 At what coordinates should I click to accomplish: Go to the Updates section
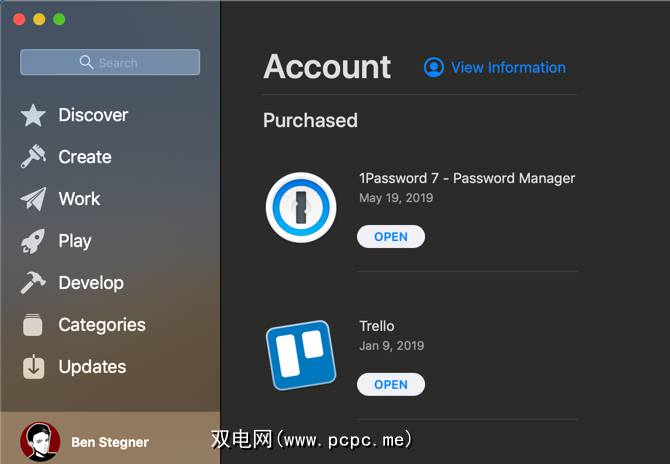point(92,367)
